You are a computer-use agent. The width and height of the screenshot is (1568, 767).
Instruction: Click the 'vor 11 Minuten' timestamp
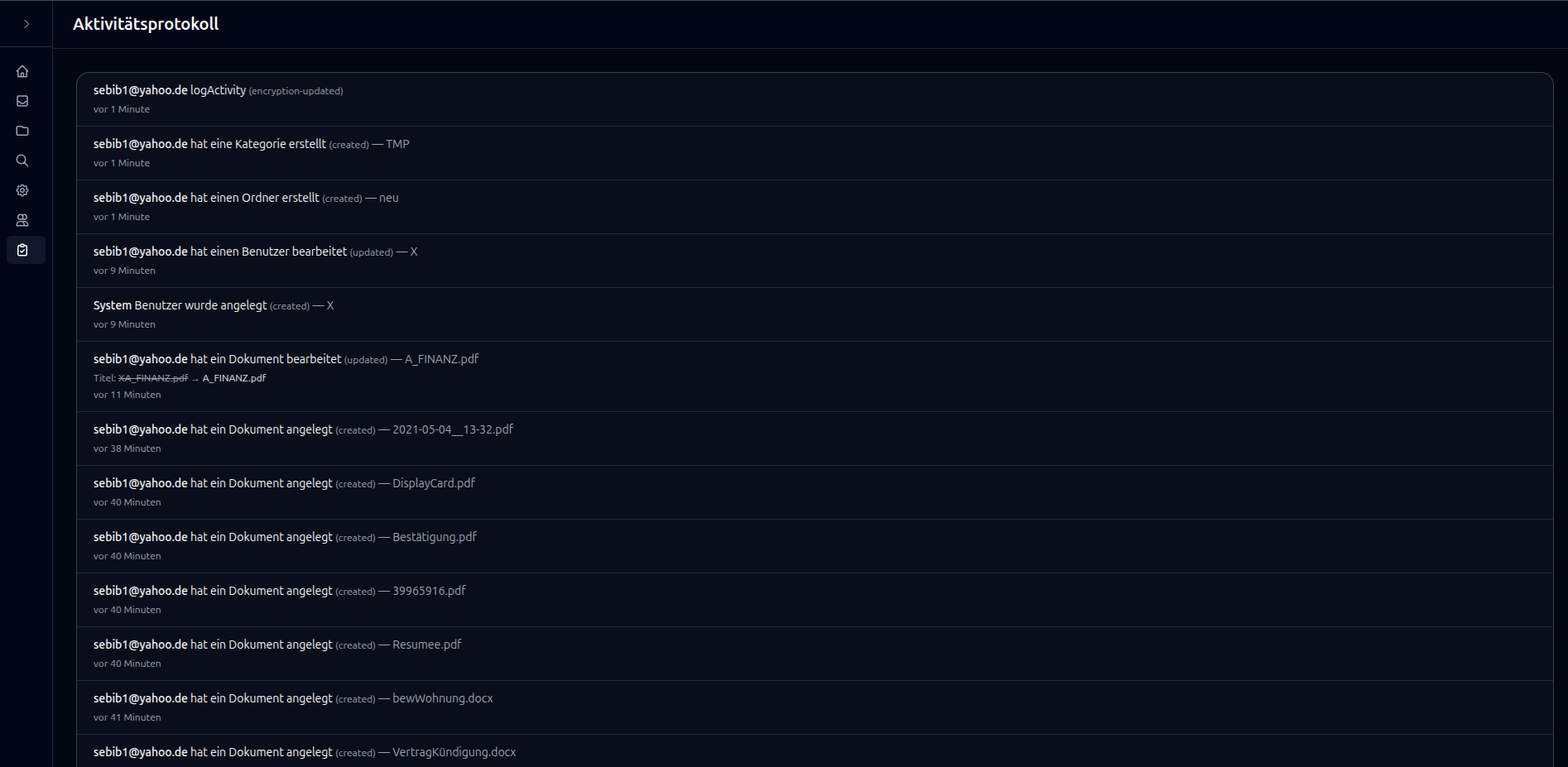pyautogui.click(x=127, y=395)
